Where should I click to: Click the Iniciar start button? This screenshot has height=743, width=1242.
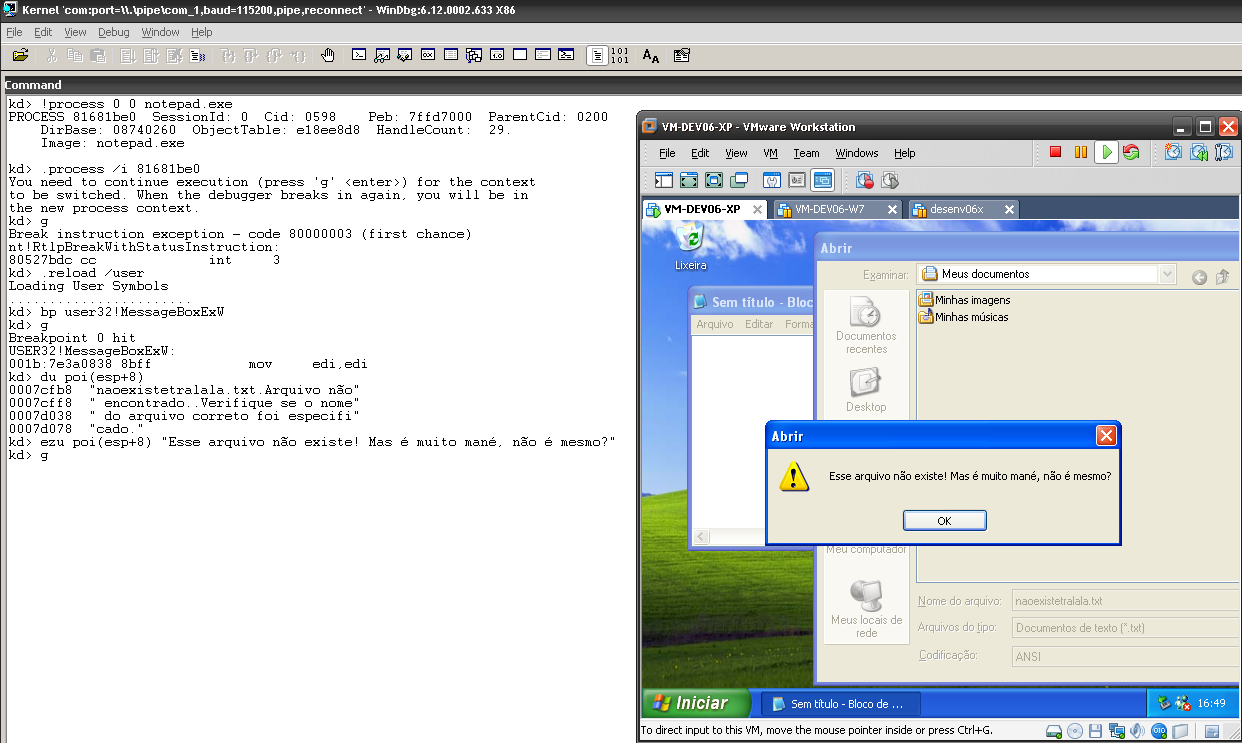coord(696,703)
